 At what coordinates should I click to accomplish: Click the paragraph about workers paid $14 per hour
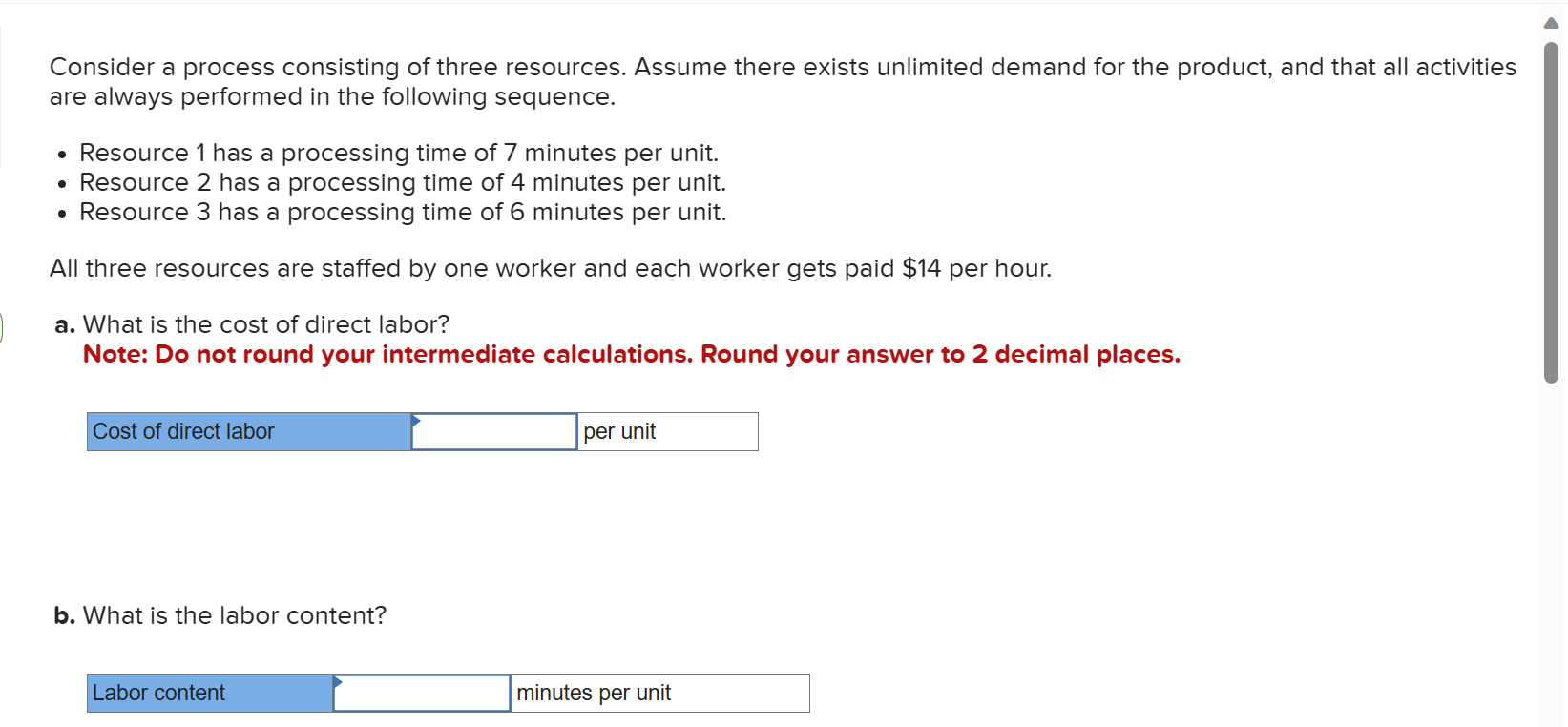(551, 268)
